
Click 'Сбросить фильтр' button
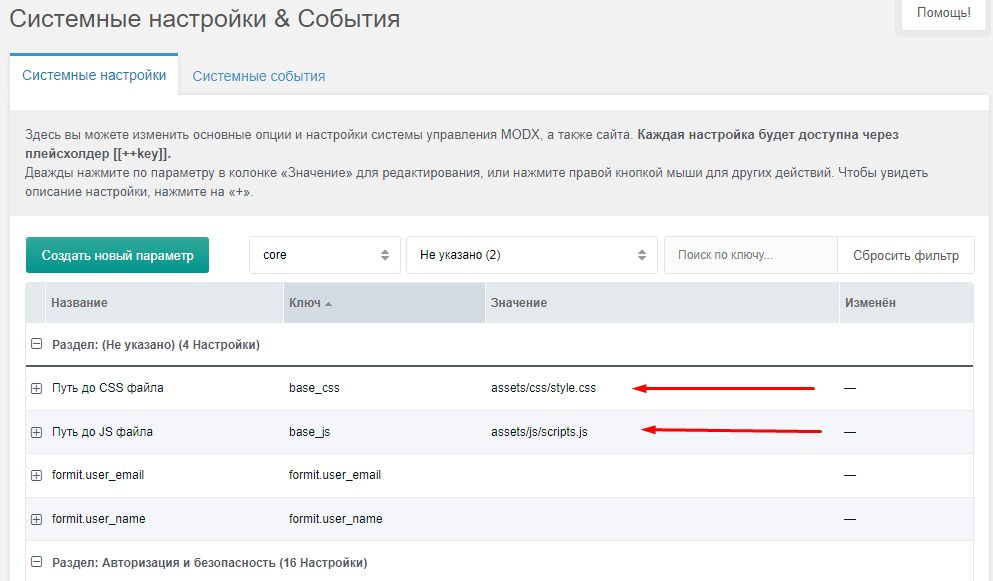906,255
